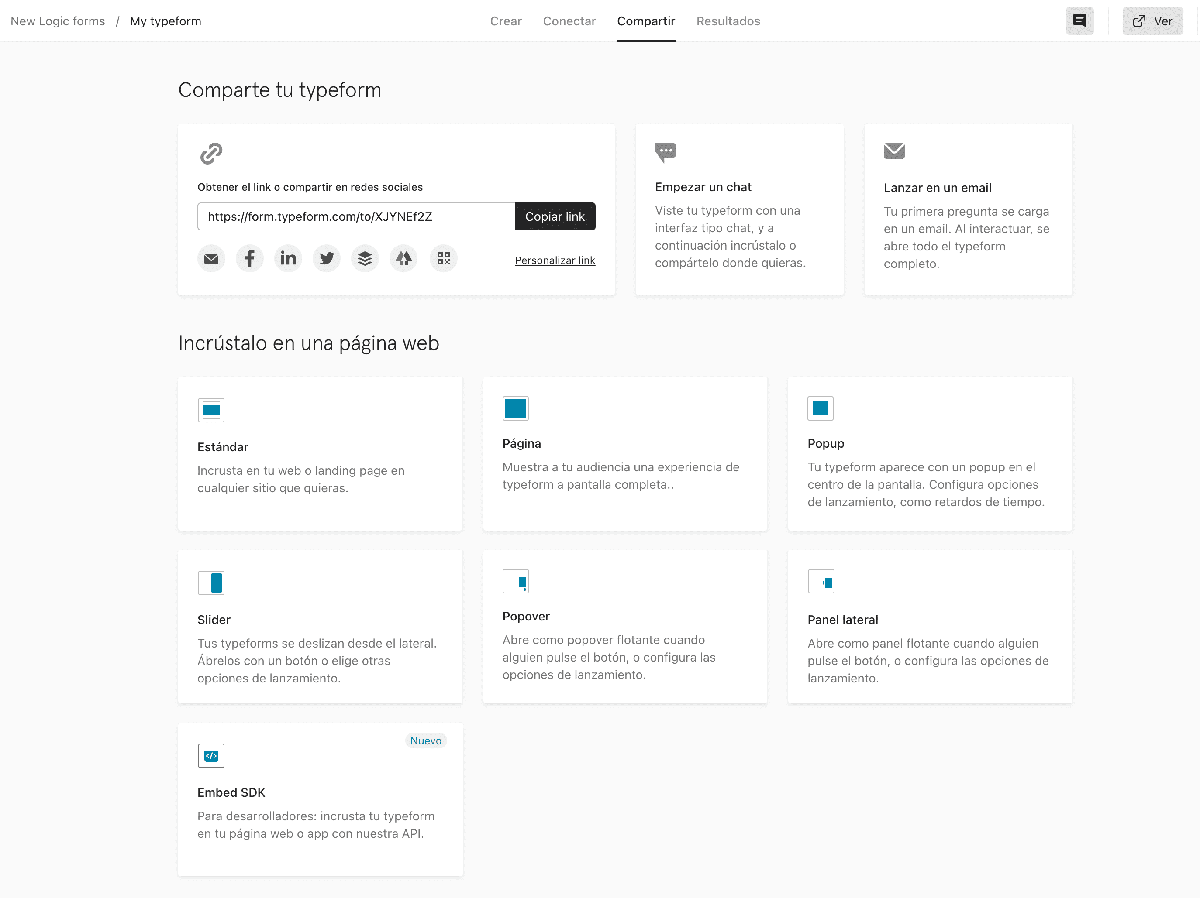This screenshot has width=1200, height=898.
Task: Open the QR code sharing option
Action: tap(444, 258)
